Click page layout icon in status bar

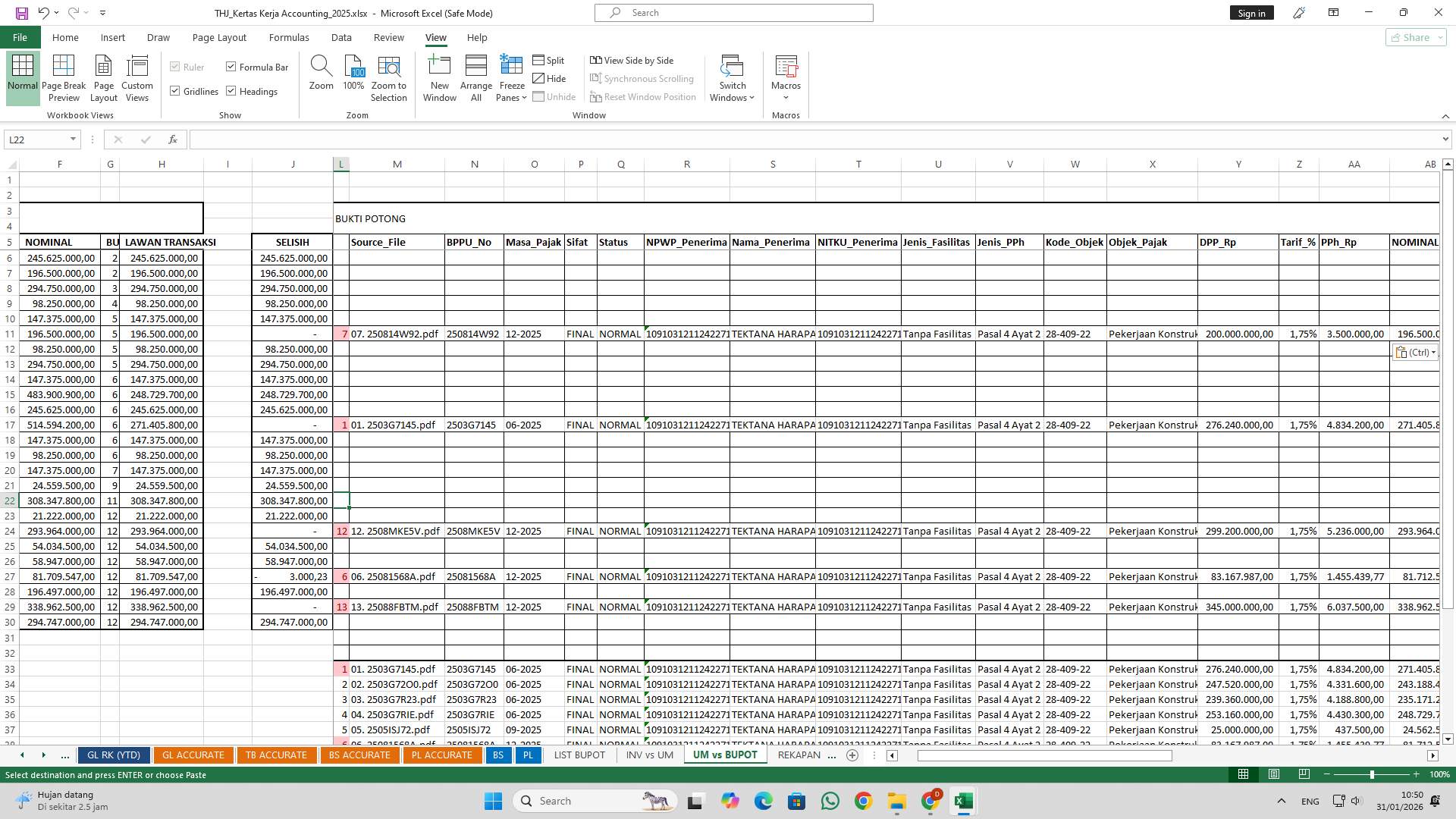pos(1274,774)
